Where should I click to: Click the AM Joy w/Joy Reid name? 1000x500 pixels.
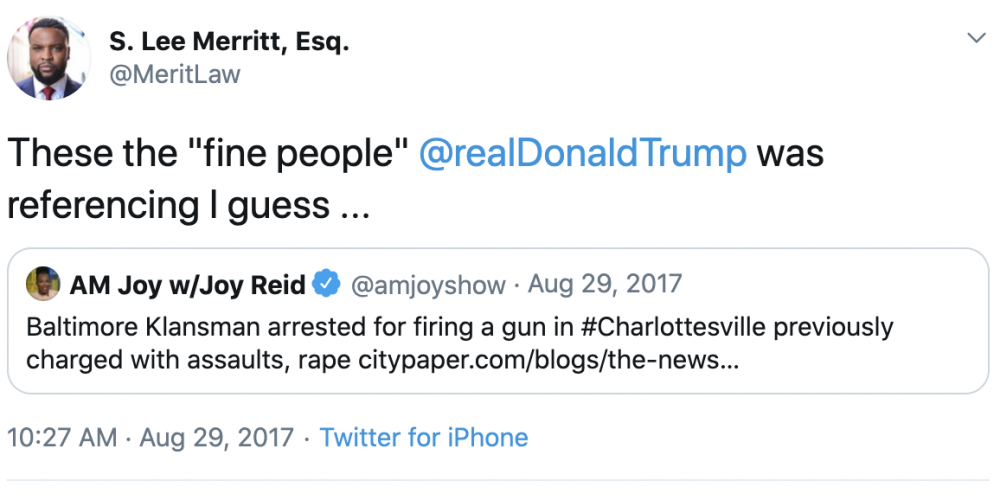(187, 285)
